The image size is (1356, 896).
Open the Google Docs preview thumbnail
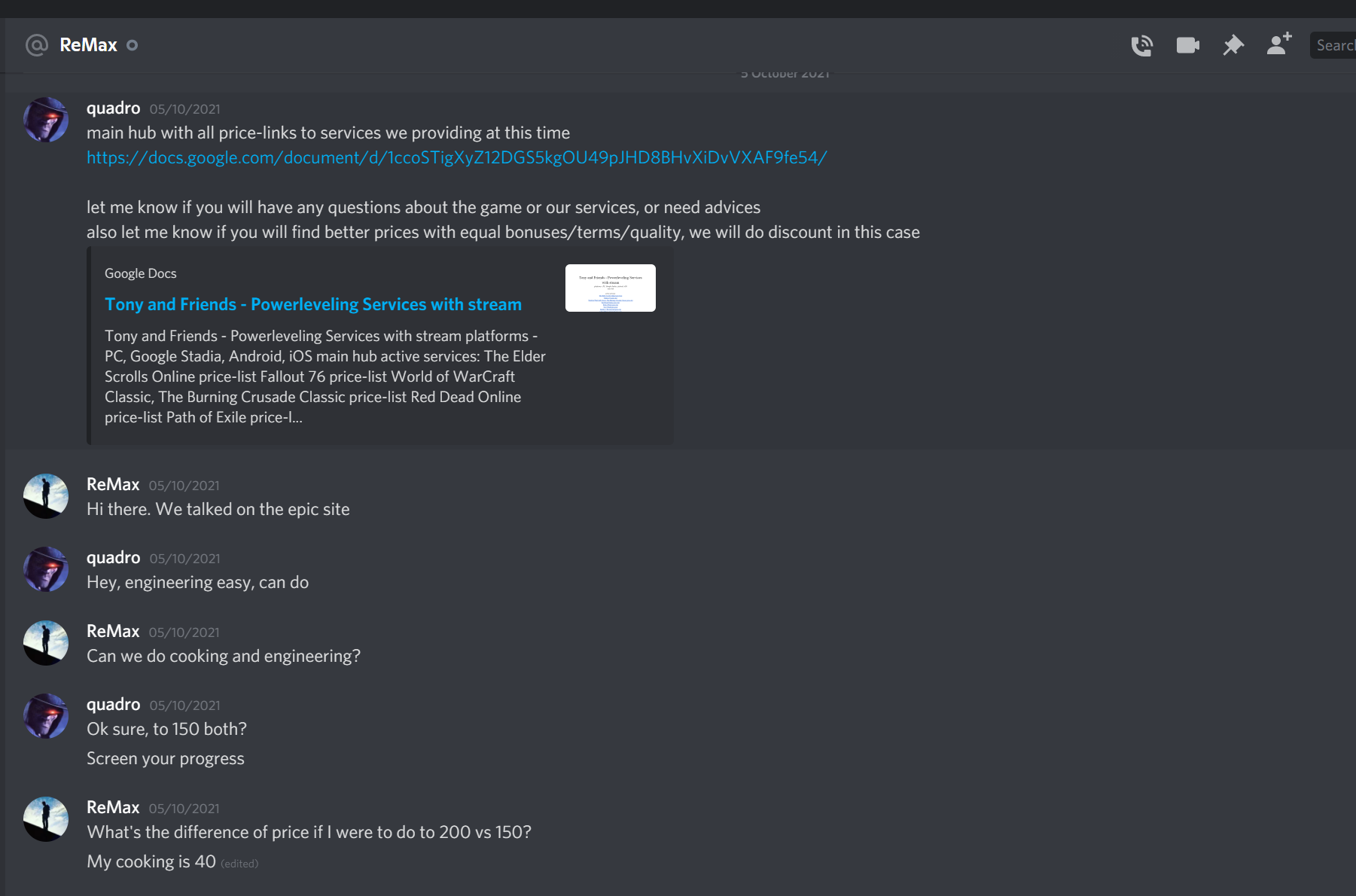(x=611, y=288)
